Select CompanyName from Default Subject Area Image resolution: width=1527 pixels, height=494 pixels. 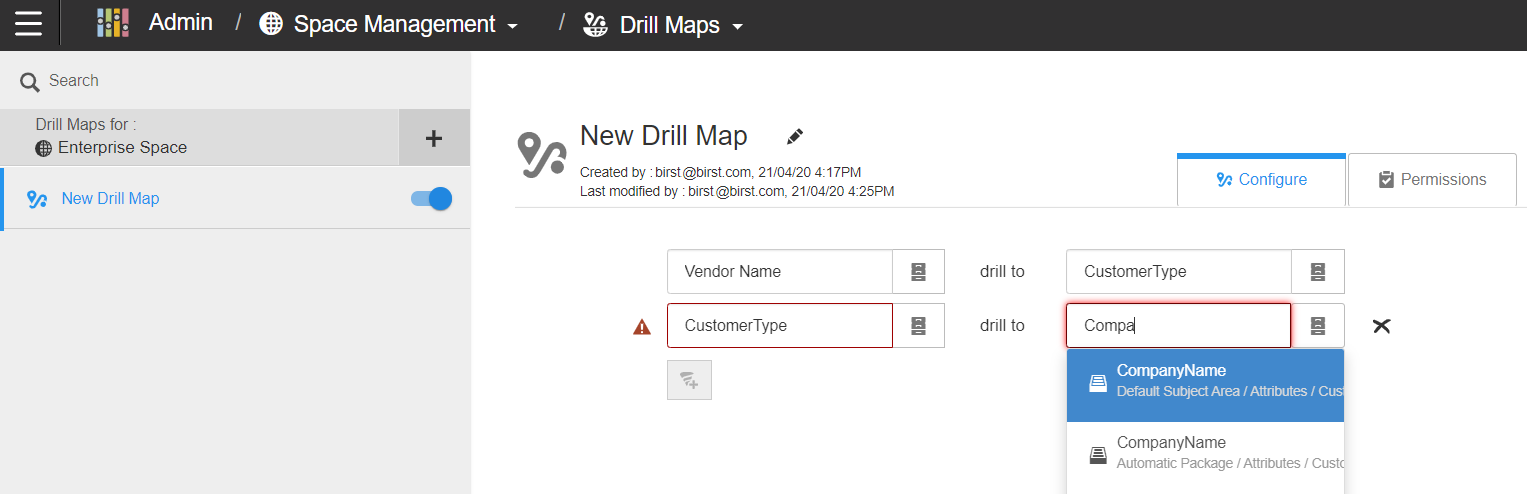(1205, 385)
